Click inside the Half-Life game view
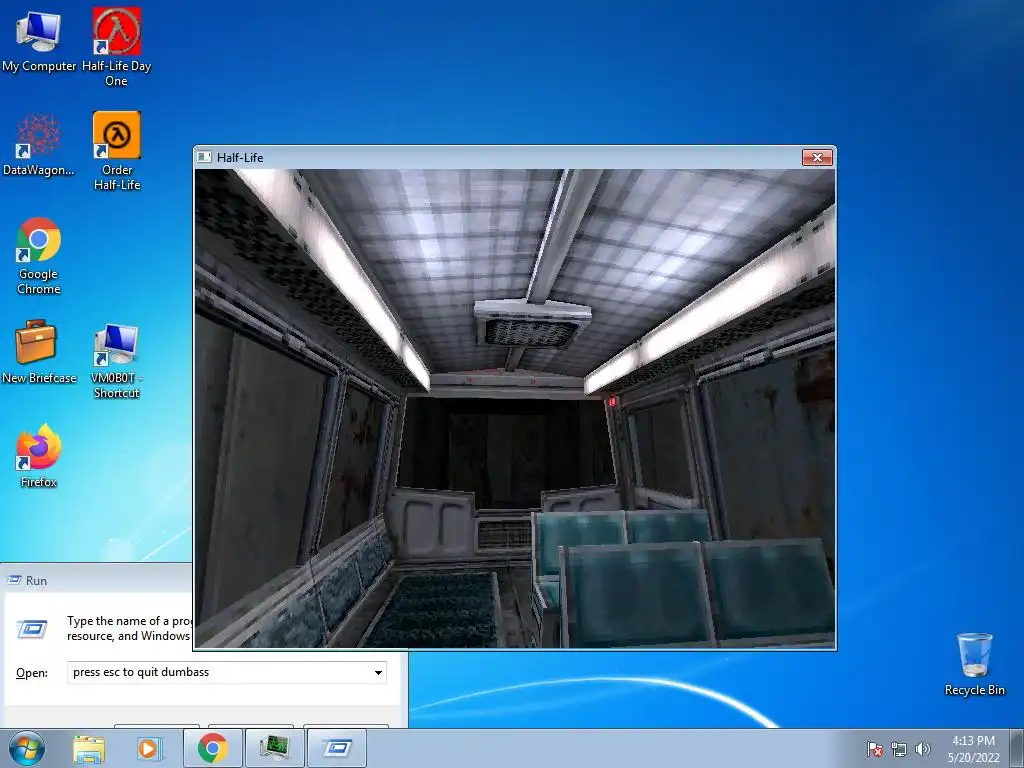 [x=515, y=408]
